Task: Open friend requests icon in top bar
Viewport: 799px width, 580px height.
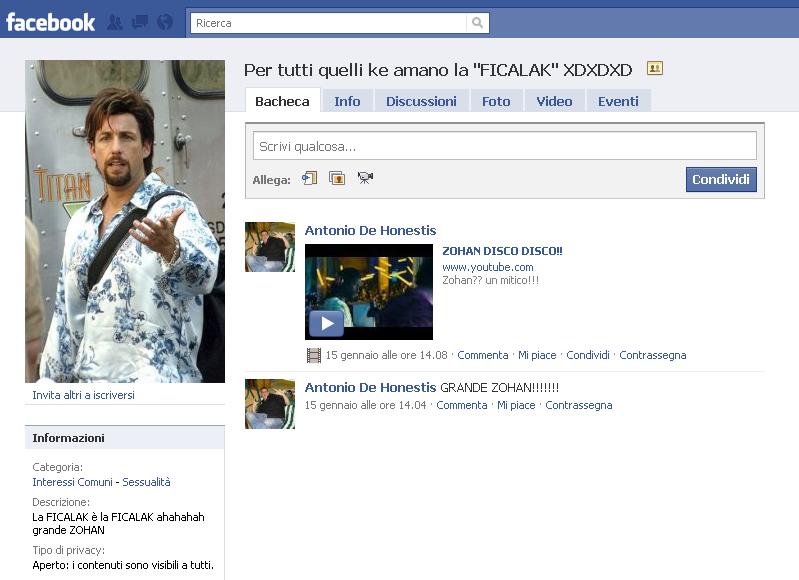Action: pos(115,22)
